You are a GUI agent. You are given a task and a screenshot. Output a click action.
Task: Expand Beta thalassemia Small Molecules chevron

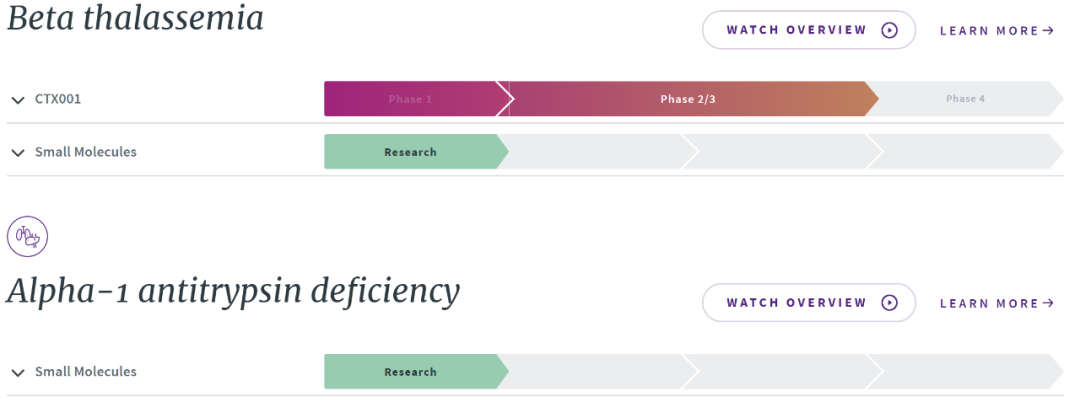coord(18,153)
